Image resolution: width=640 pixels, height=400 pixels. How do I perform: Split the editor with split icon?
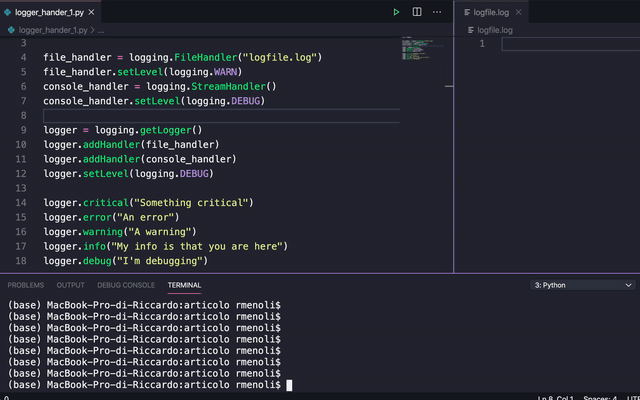click(x=417, y=12)
